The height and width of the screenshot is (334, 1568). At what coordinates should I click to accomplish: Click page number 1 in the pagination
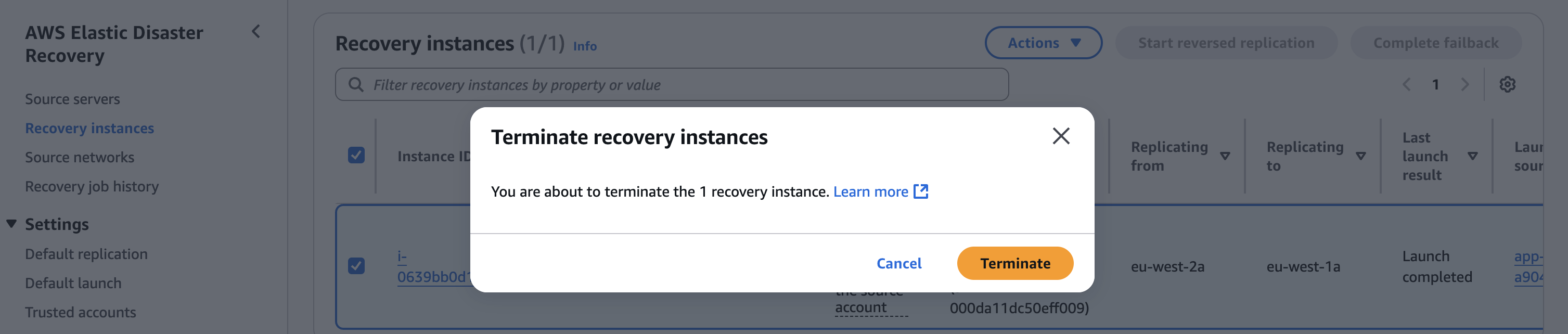pyautogui.click(x=1436, y=85)
